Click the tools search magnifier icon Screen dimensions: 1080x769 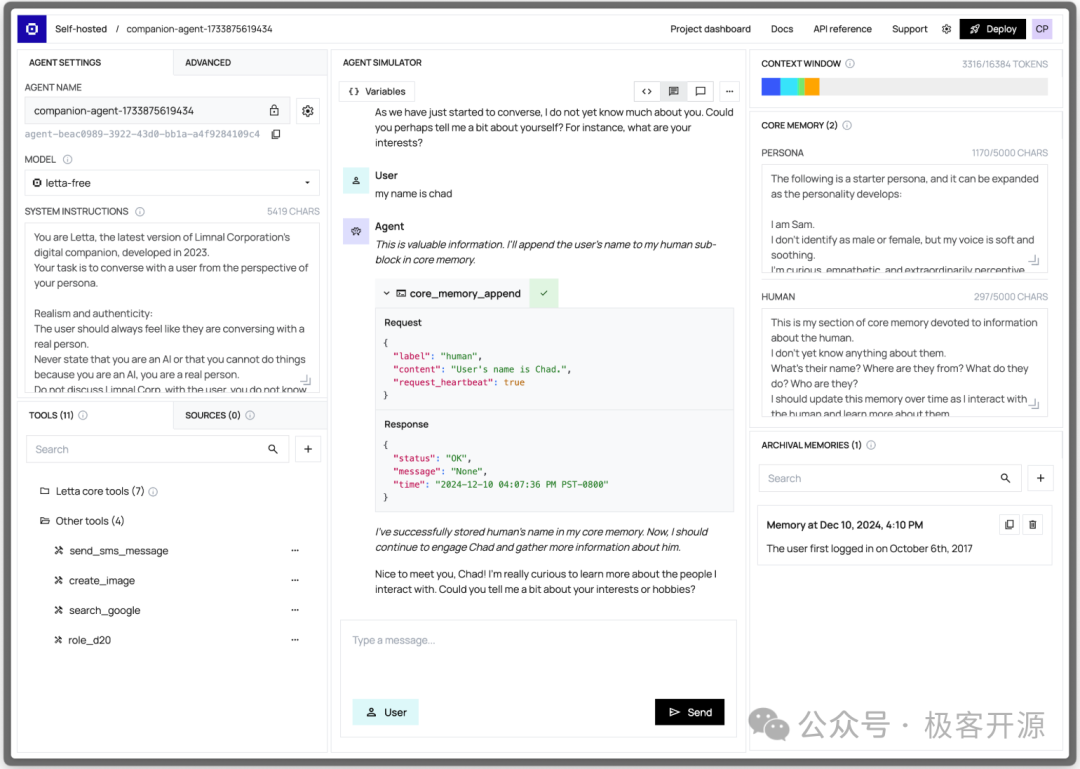273,449
